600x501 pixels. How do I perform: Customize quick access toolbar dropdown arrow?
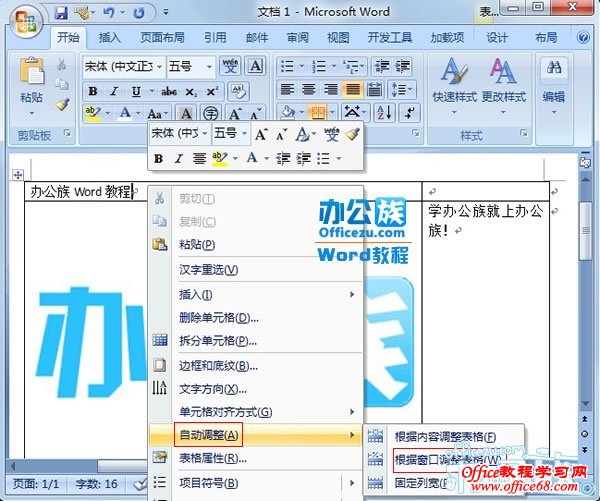[166, 12]
